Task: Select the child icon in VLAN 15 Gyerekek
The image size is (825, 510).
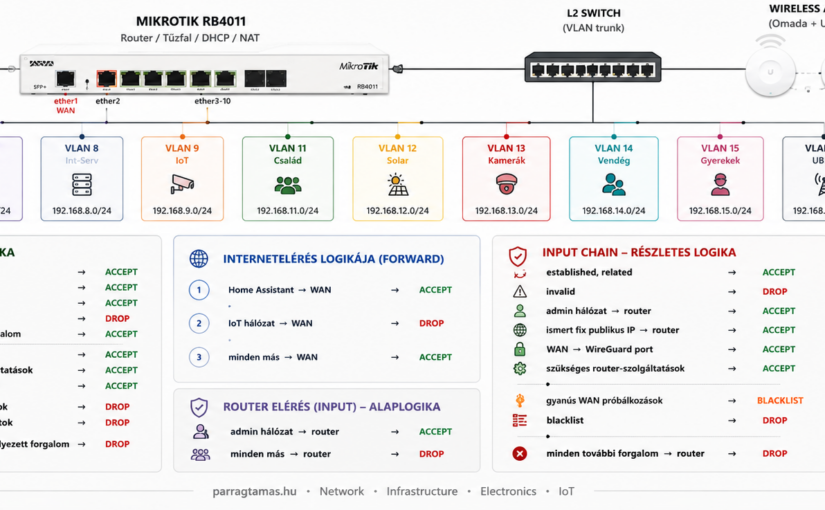Action: pyautogui.click(x=720, y=185)
